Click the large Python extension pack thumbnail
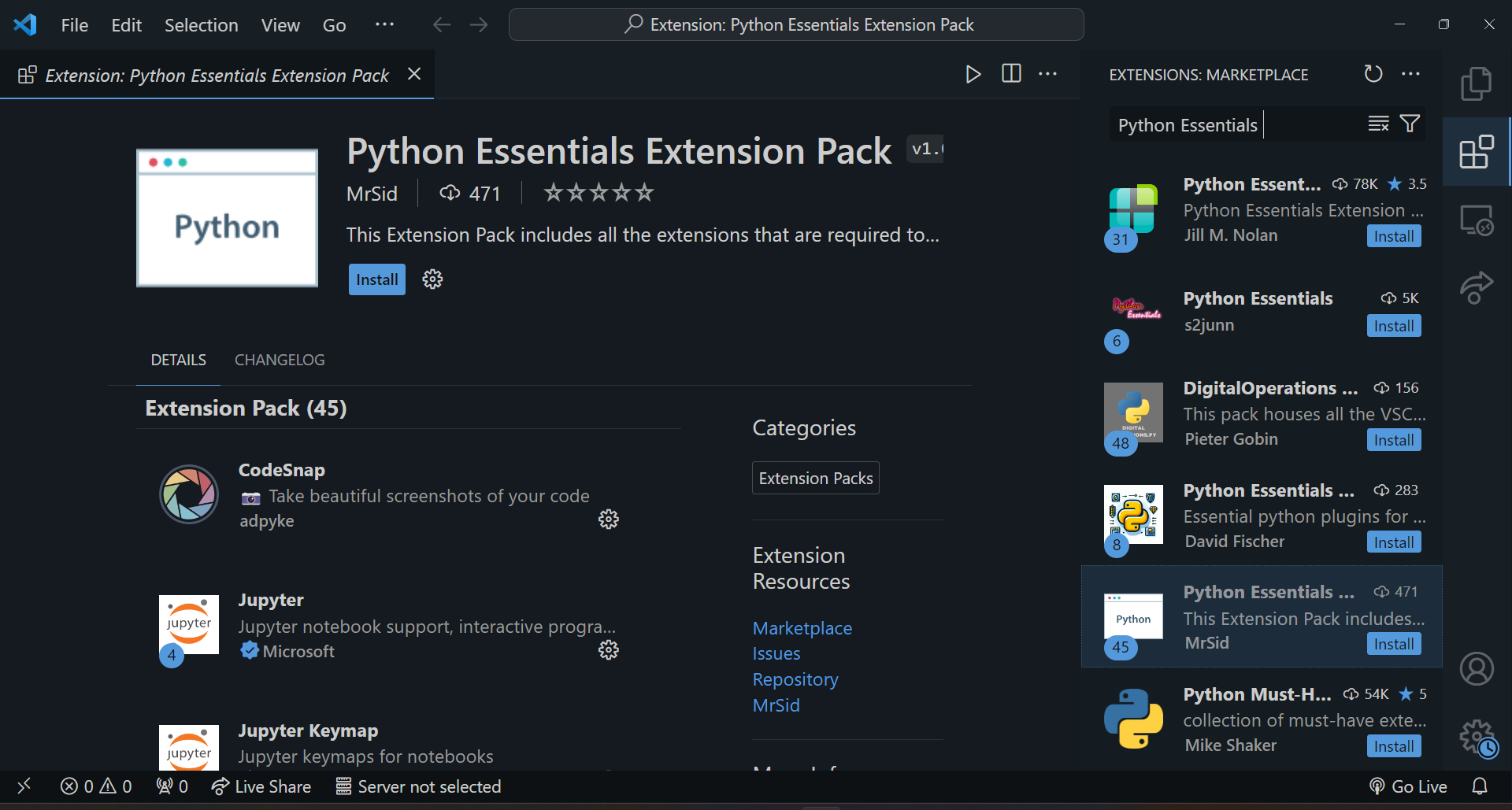Screen dimensions: 1512x810 [227, 218]
